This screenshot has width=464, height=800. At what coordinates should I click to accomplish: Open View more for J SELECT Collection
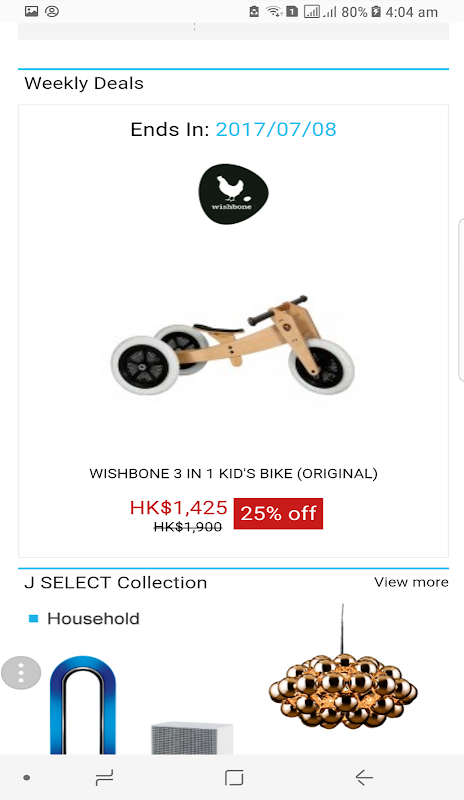pyautogui.click(x=411, y=582)
